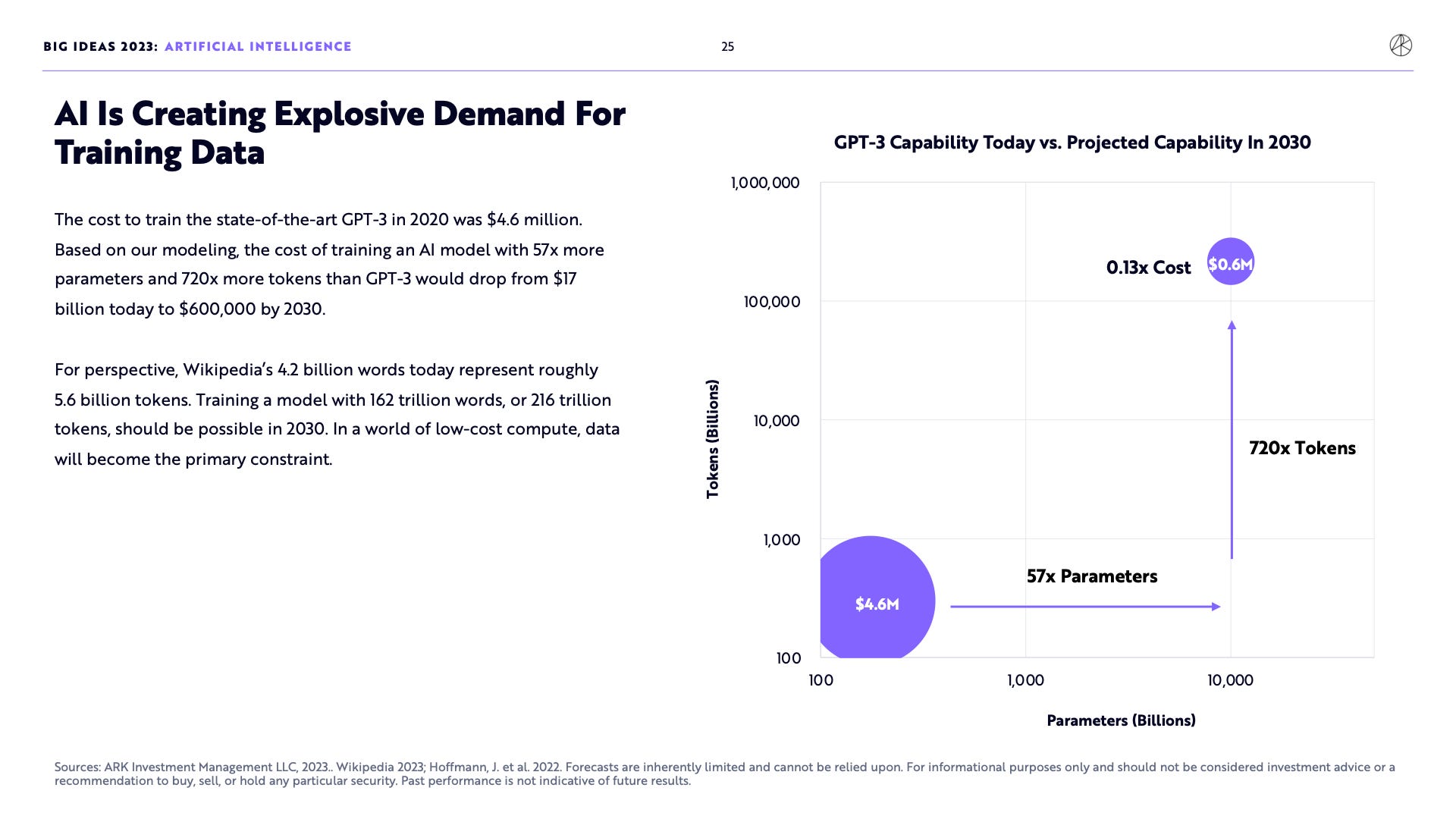Click the '0.13x Cost' label

point(1148,268)
